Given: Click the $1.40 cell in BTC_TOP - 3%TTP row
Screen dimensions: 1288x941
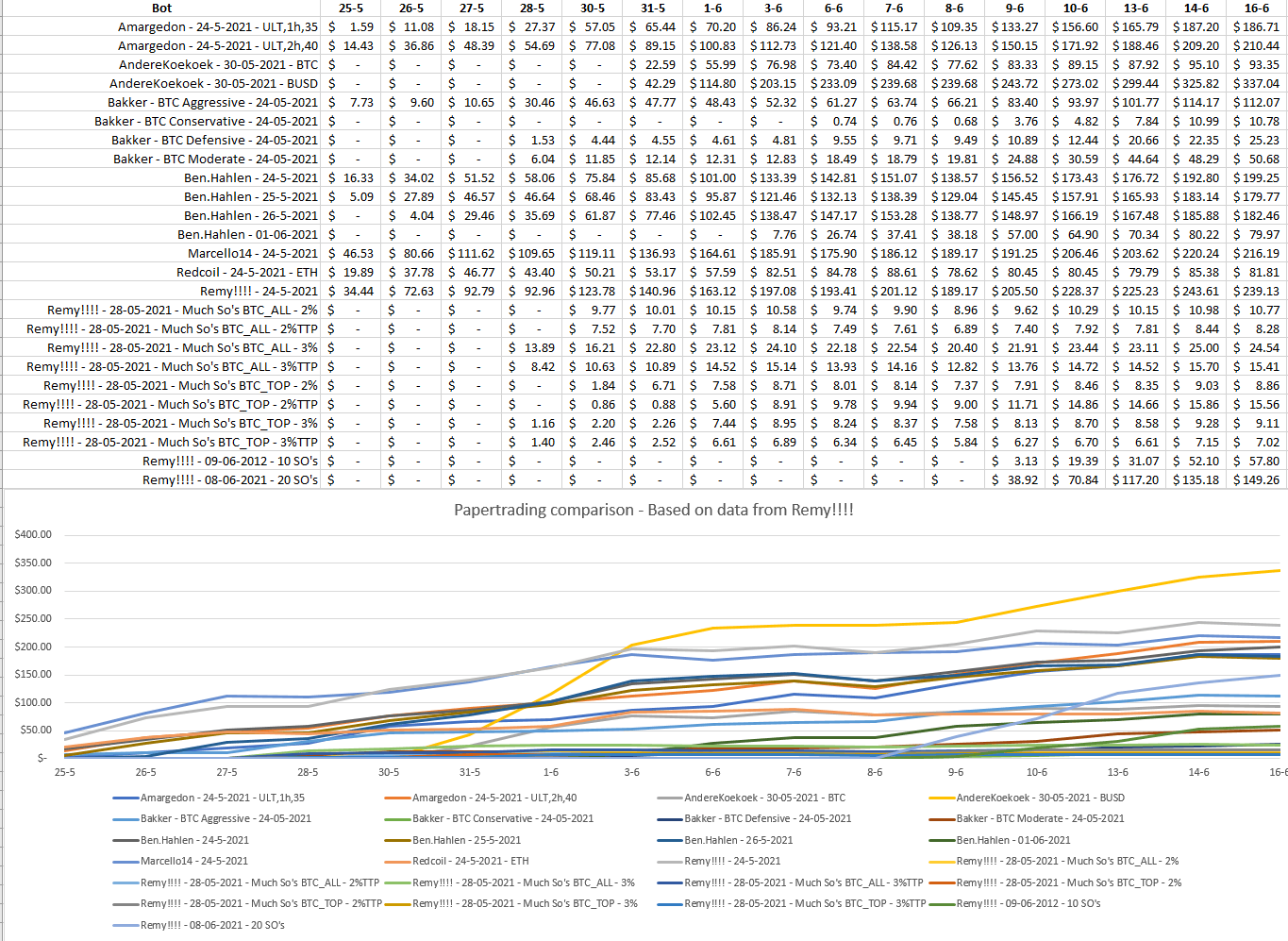Looking at the screenshot, I should coord(532,443).
